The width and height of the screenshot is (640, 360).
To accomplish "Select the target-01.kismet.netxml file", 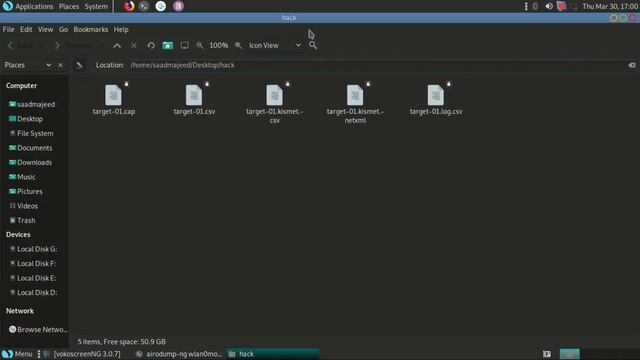I will coord(355,104).
